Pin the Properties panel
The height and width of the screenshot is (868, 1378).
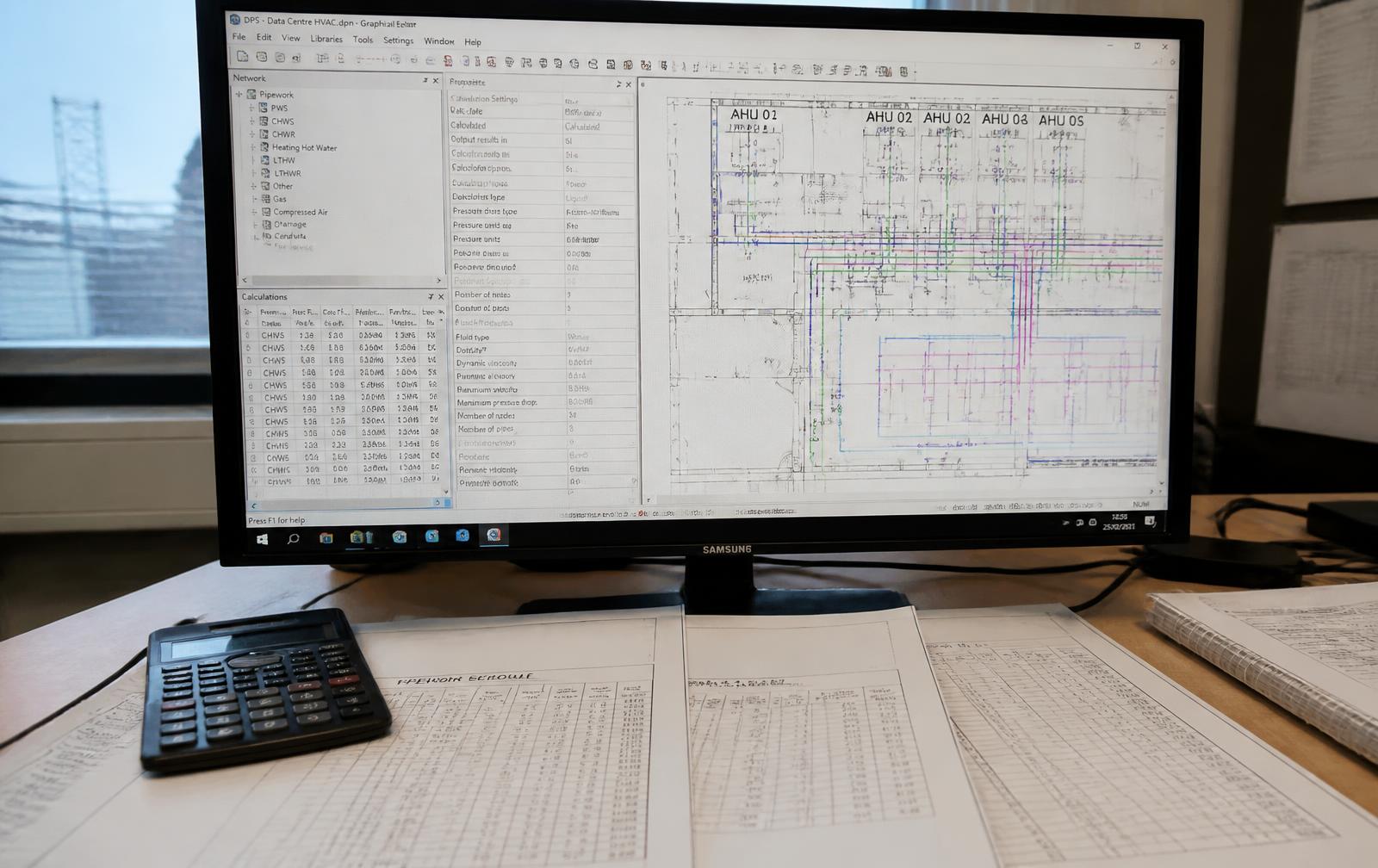[618, 84]
